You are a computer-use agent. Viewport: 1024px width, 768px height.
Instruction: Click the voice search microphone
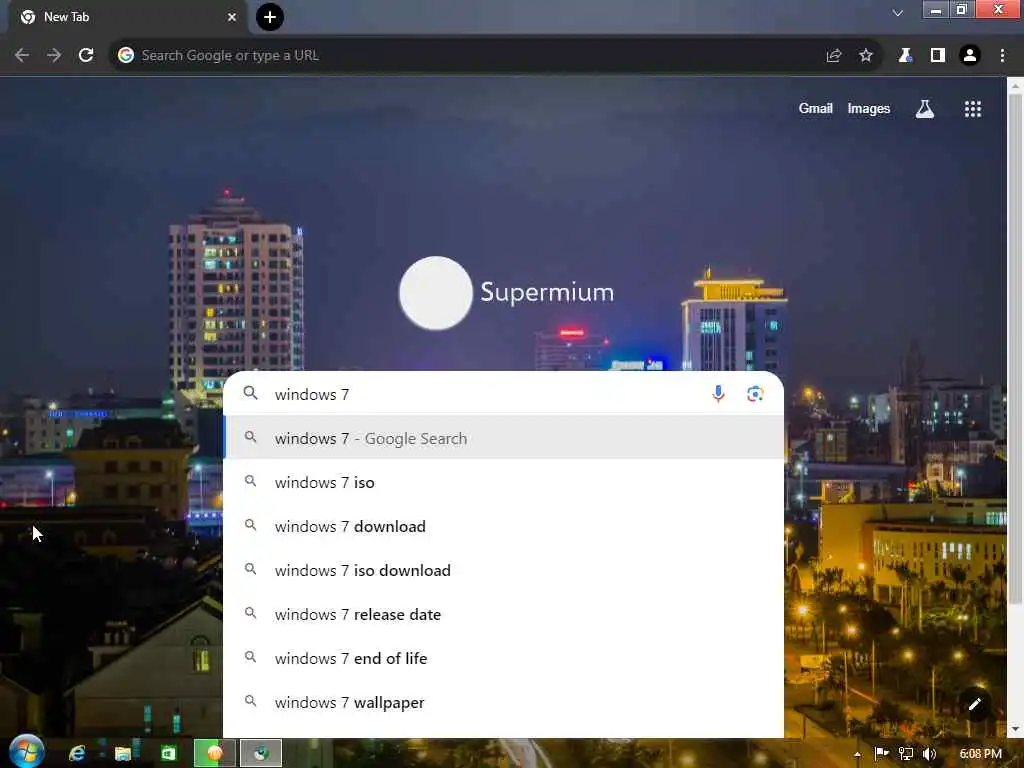pos(718,394)
